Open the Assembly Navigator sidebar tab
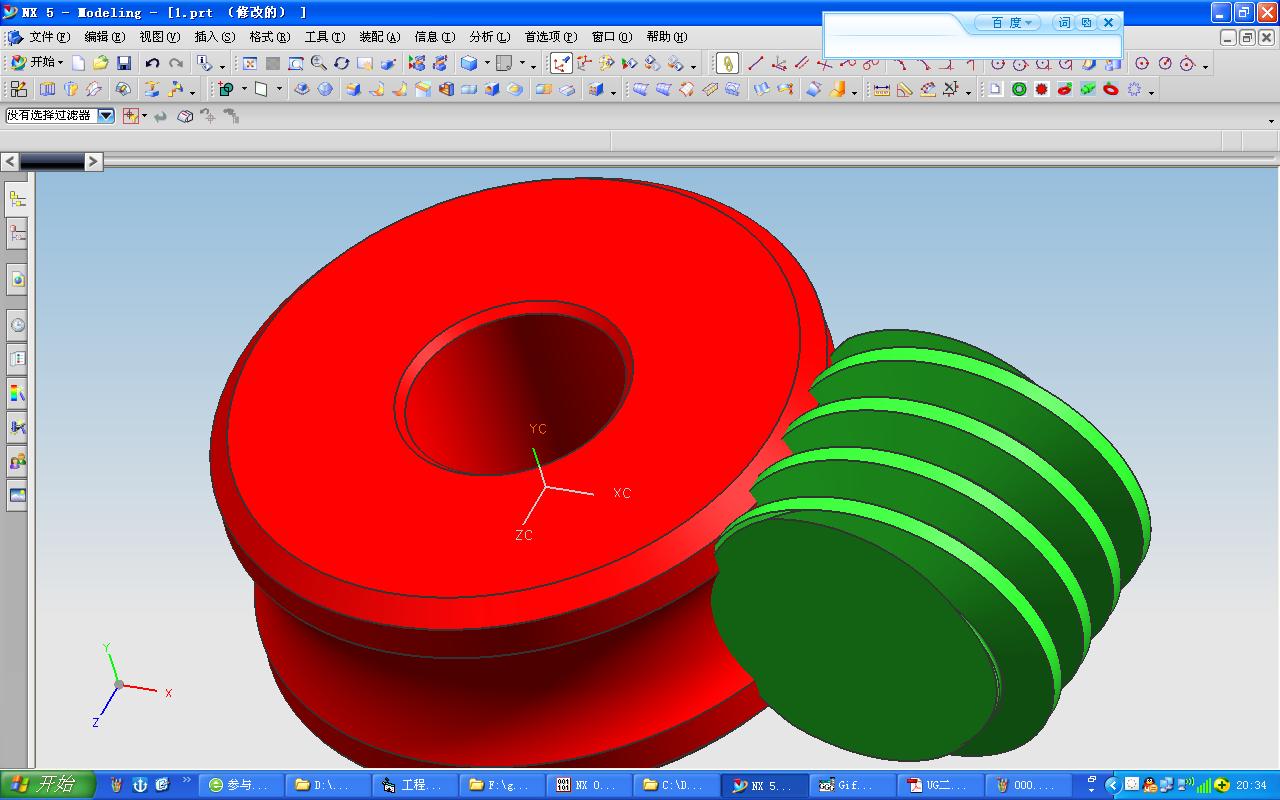The height and width of the screenshot is (800, 1280). 17,199
